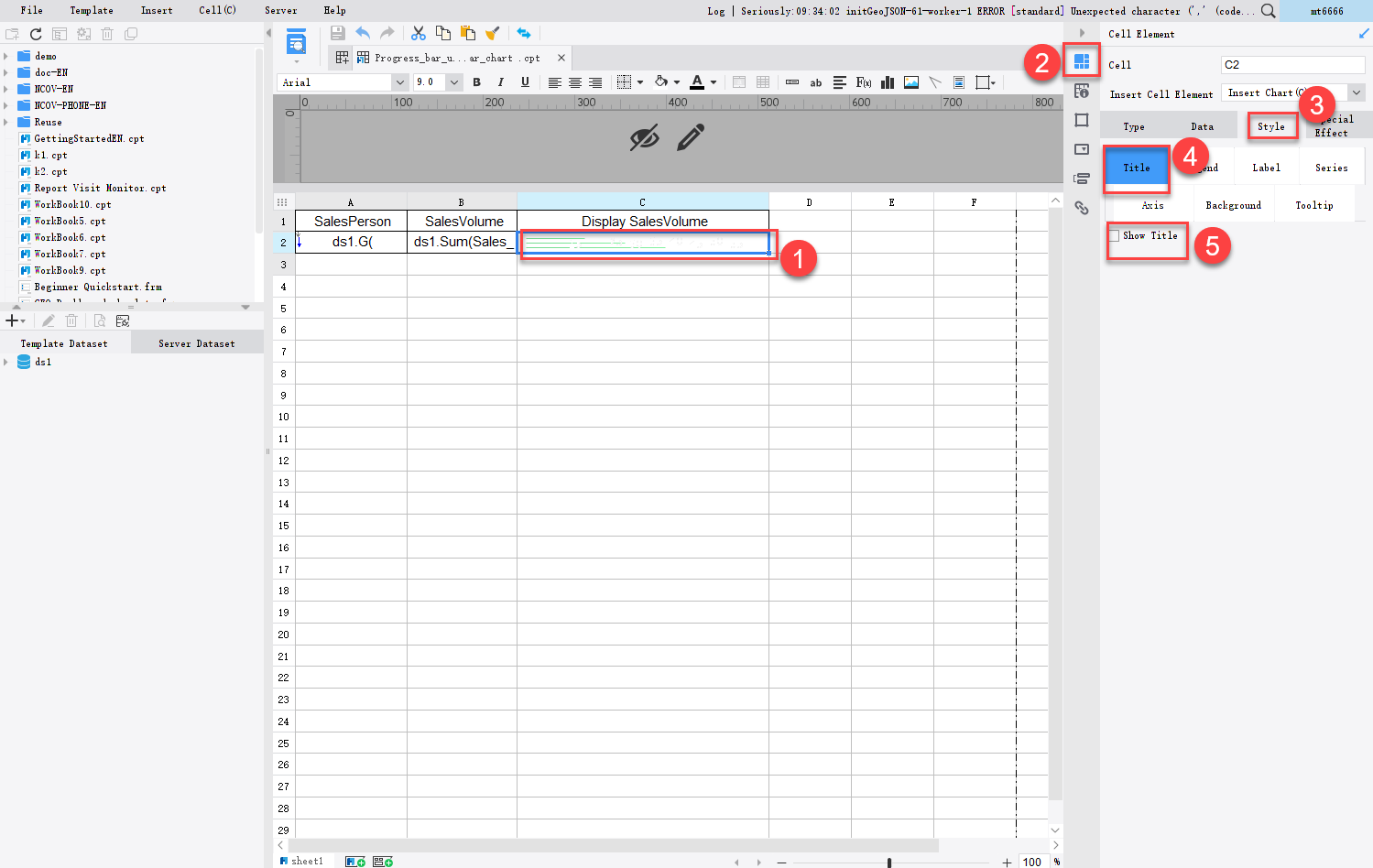Viewport: 1373px width, 868px height.
Task: Expand the font size 9.0 dropdown
Action: (x=454, y=81)
